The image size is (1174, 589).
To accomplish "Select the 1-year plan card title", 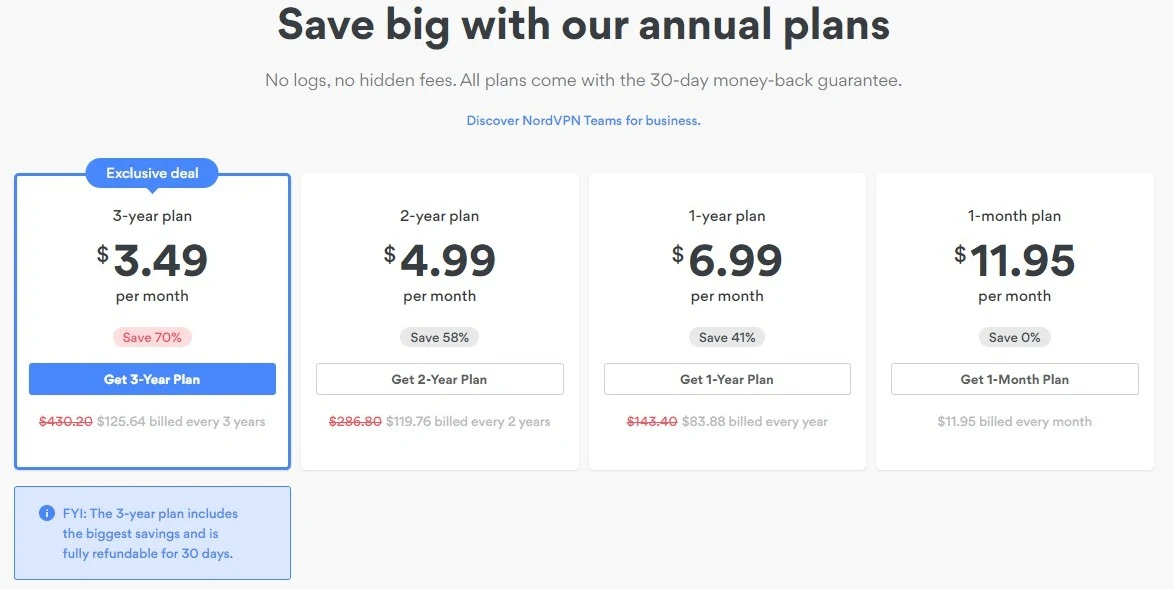I will click(x=727, y=216).
